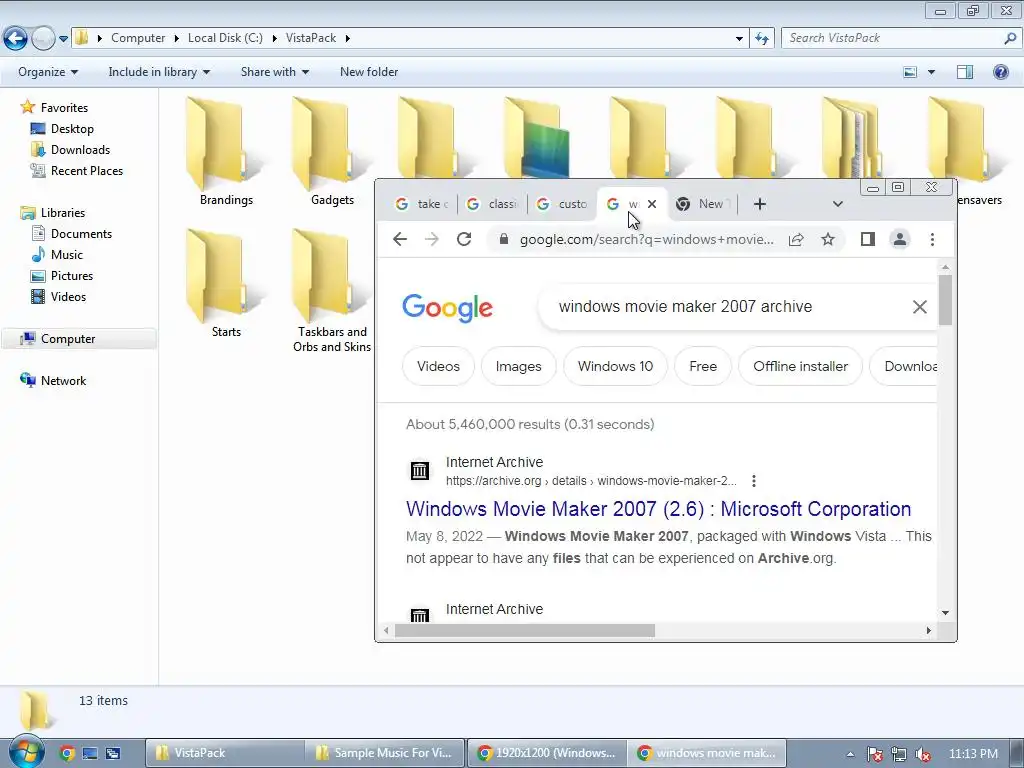Select Favorites in navigation pane
1024x768 pixels.
pyautogui.click(x=64, y=108)
